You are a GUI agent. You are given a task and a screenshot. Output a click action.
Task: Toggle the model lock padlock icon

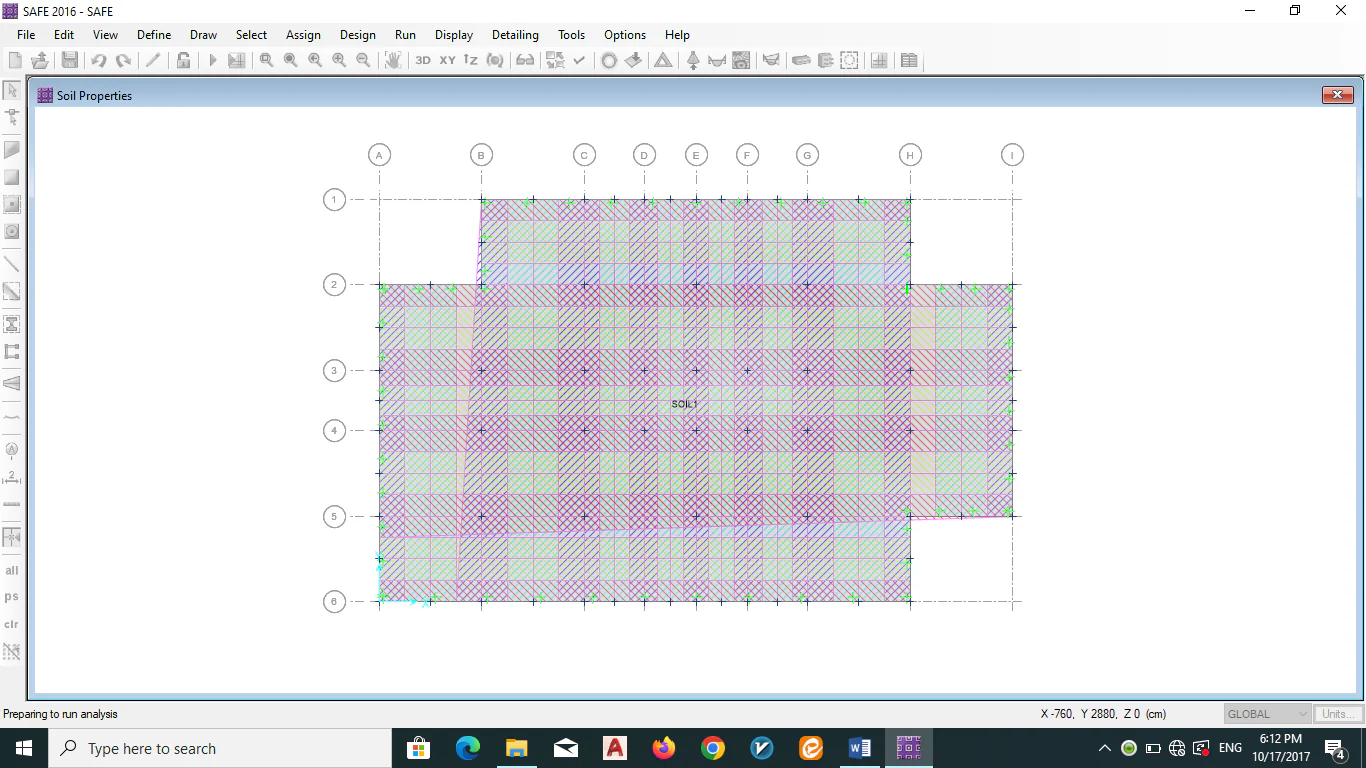[x=183, y=60]
